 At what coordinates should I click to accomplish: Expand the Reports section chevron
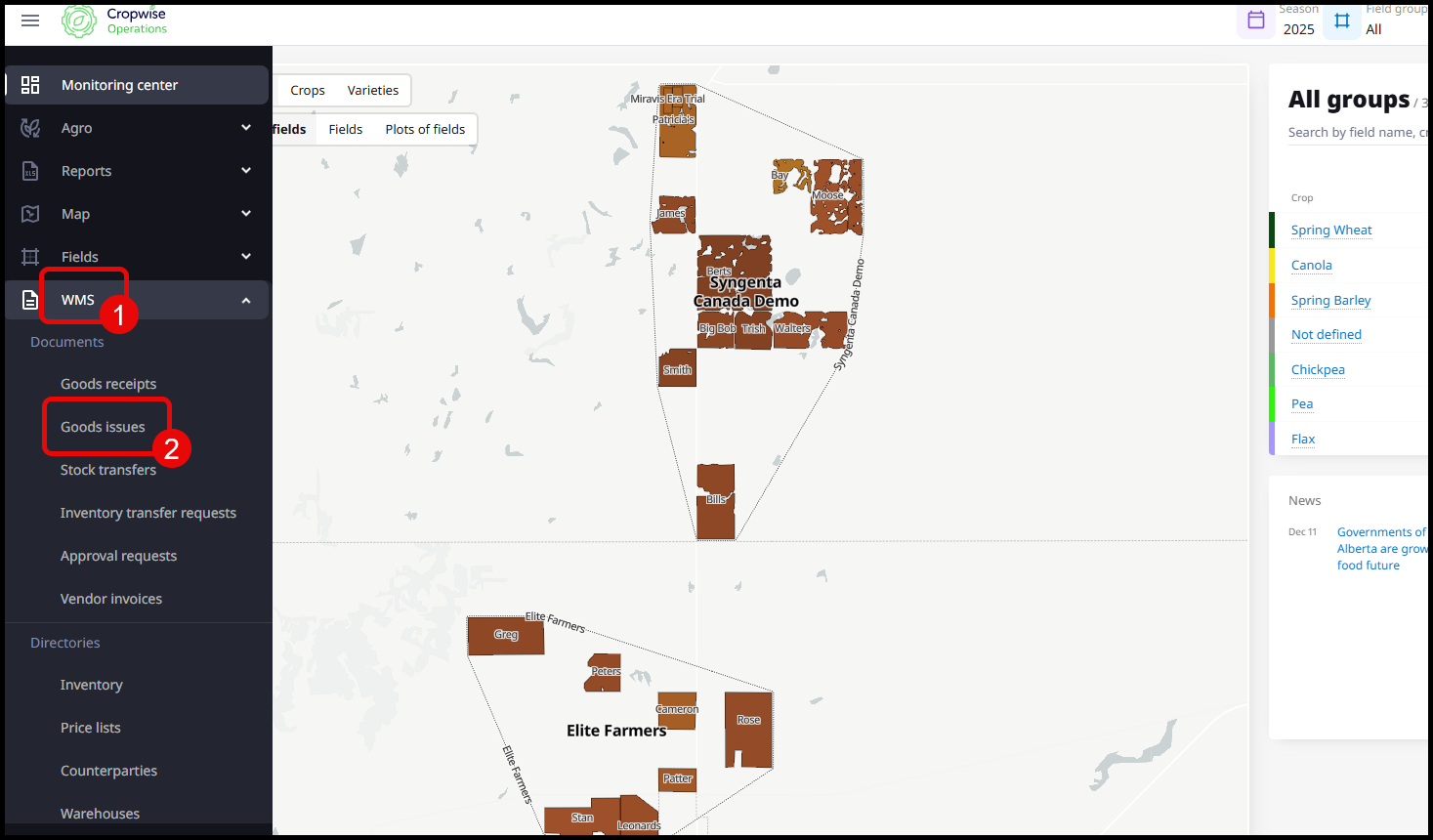(246, 171)
